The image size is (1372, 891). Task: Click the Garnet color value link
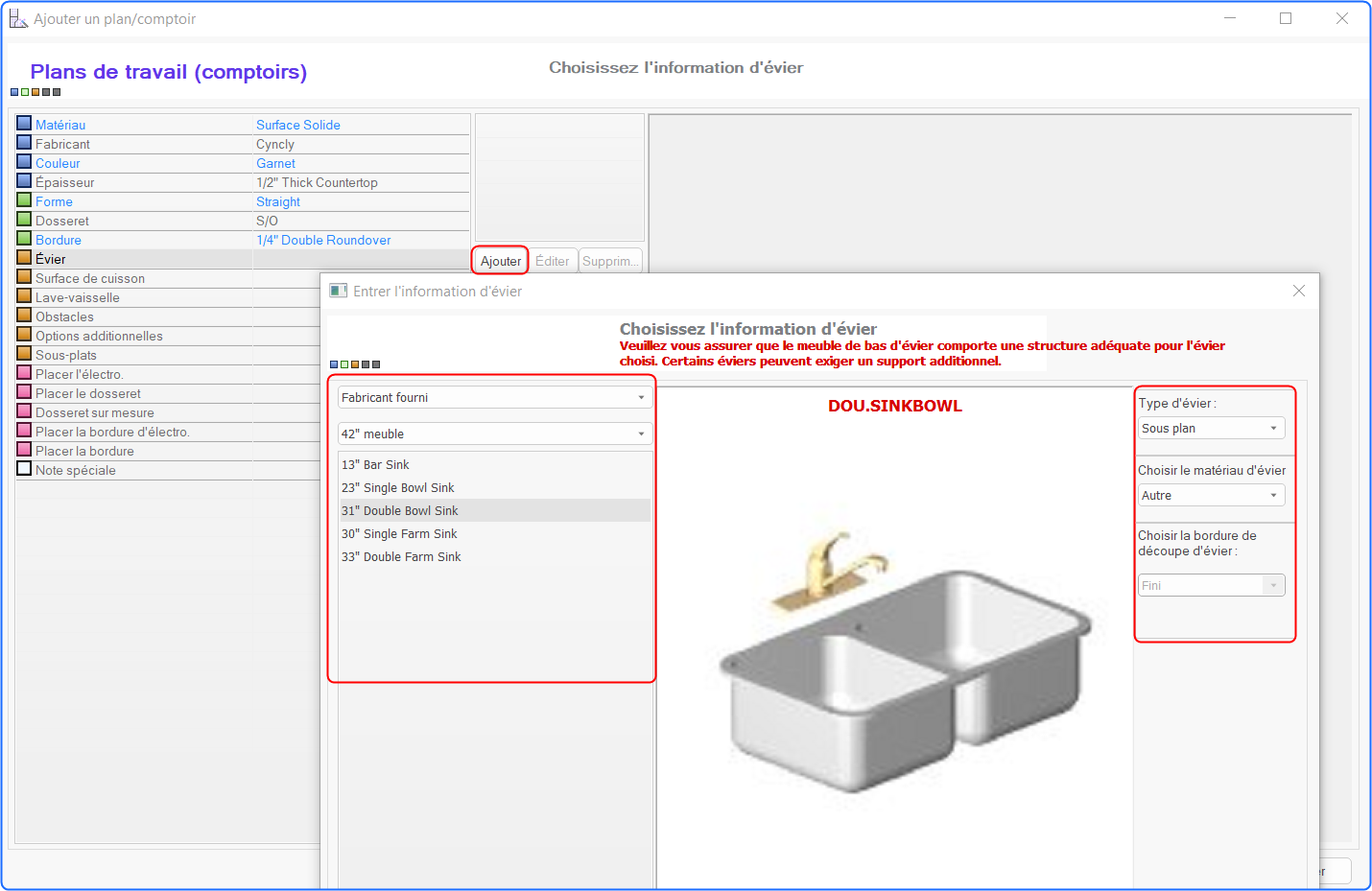tap(275, 163)
